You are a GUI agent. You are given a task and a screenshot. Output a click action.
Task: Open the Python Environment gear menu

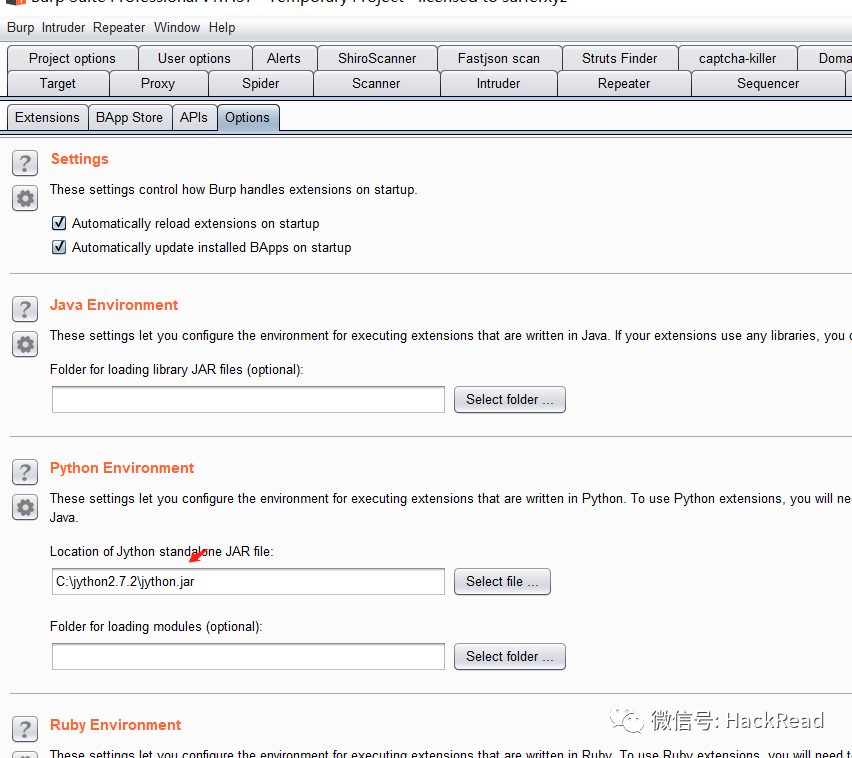tap(25, 507)
